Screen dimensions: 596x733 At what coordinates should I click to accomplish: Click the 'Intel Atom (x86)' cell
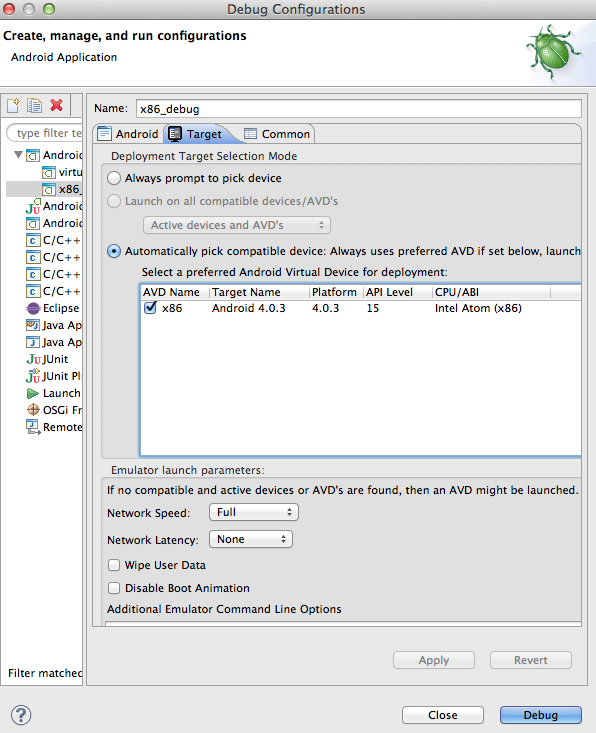[x=478, y=309]
